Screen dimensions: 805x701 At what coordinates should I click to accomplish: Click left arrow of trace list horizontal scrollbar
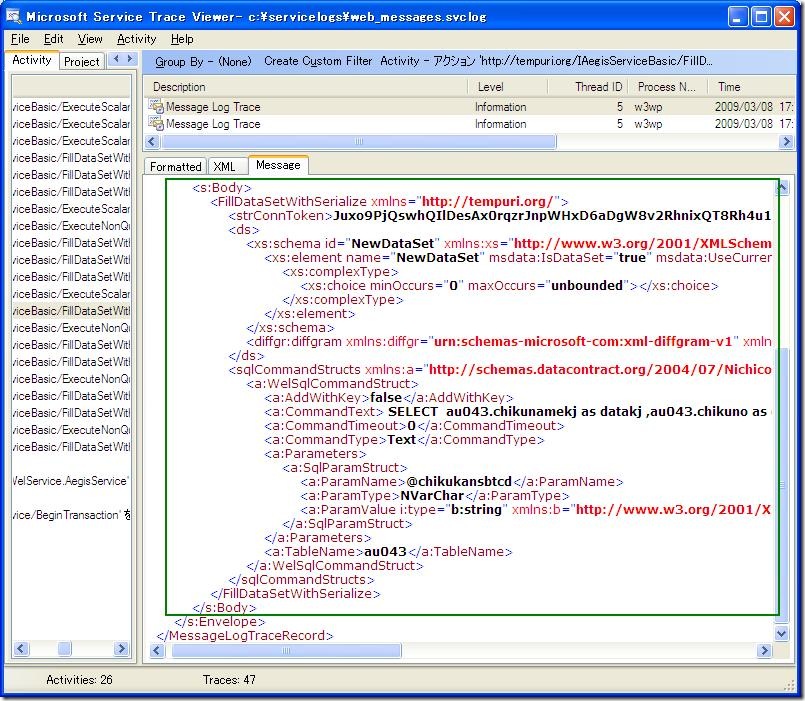click(x=152, y=141)
